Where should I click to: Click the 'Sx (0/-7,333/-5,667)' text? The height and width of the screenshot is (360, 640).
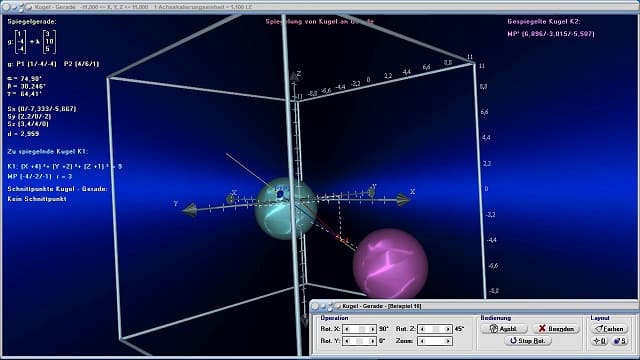(42, 109)
